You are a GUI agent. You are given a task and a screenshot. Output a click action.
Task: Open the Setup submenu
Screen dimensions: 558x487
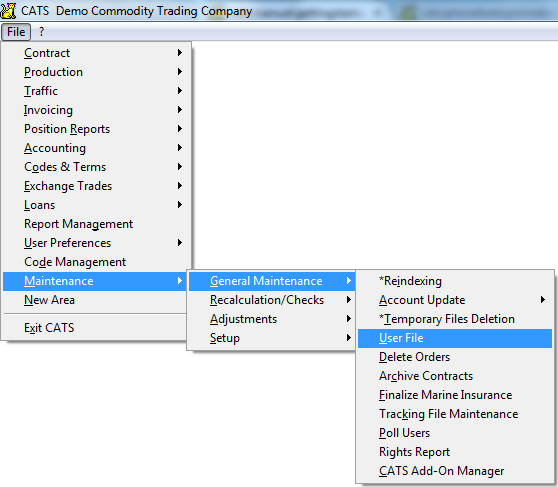point(272,338)
